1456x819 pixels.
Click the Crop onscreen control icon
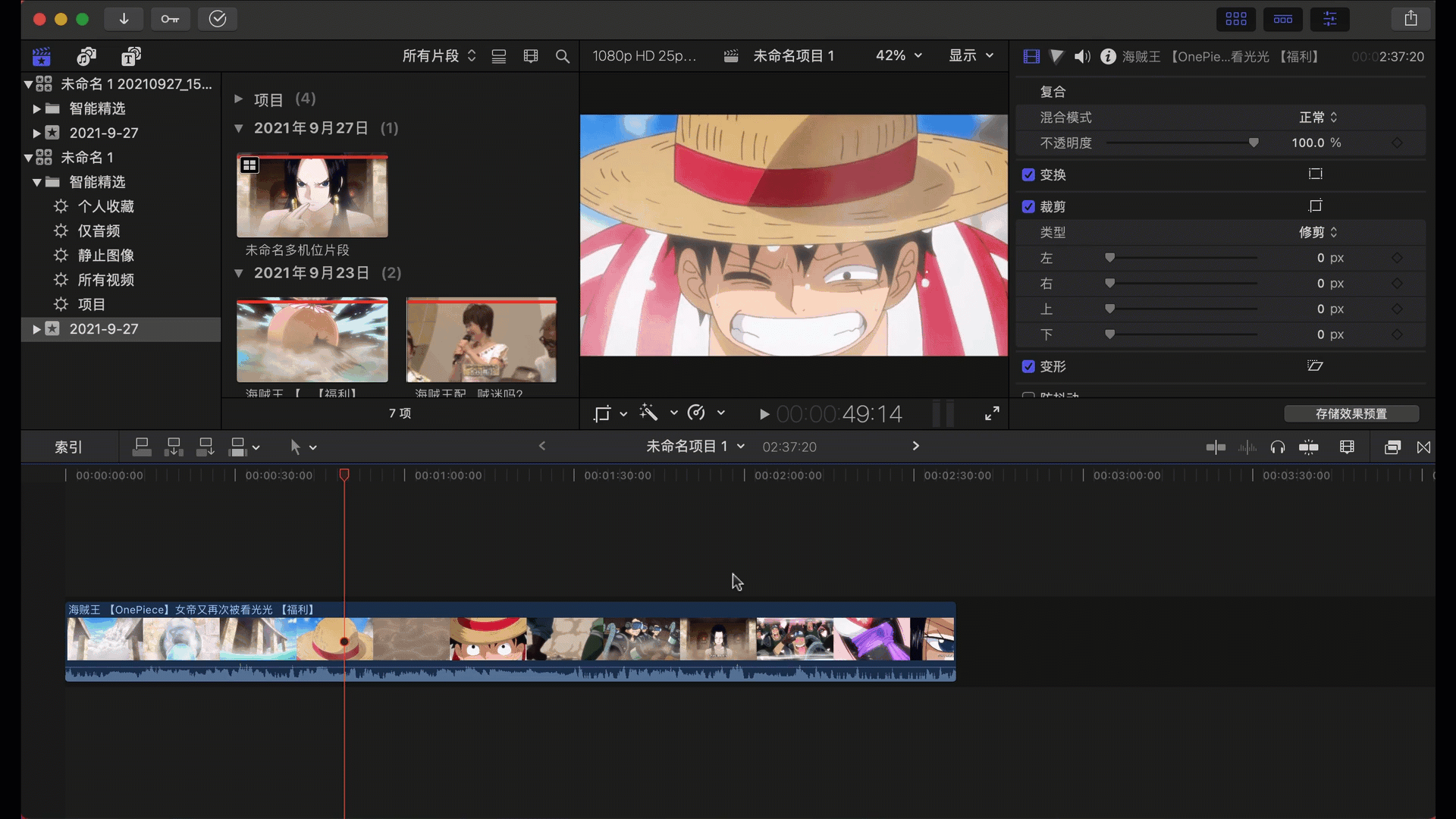click(1316, 206)
